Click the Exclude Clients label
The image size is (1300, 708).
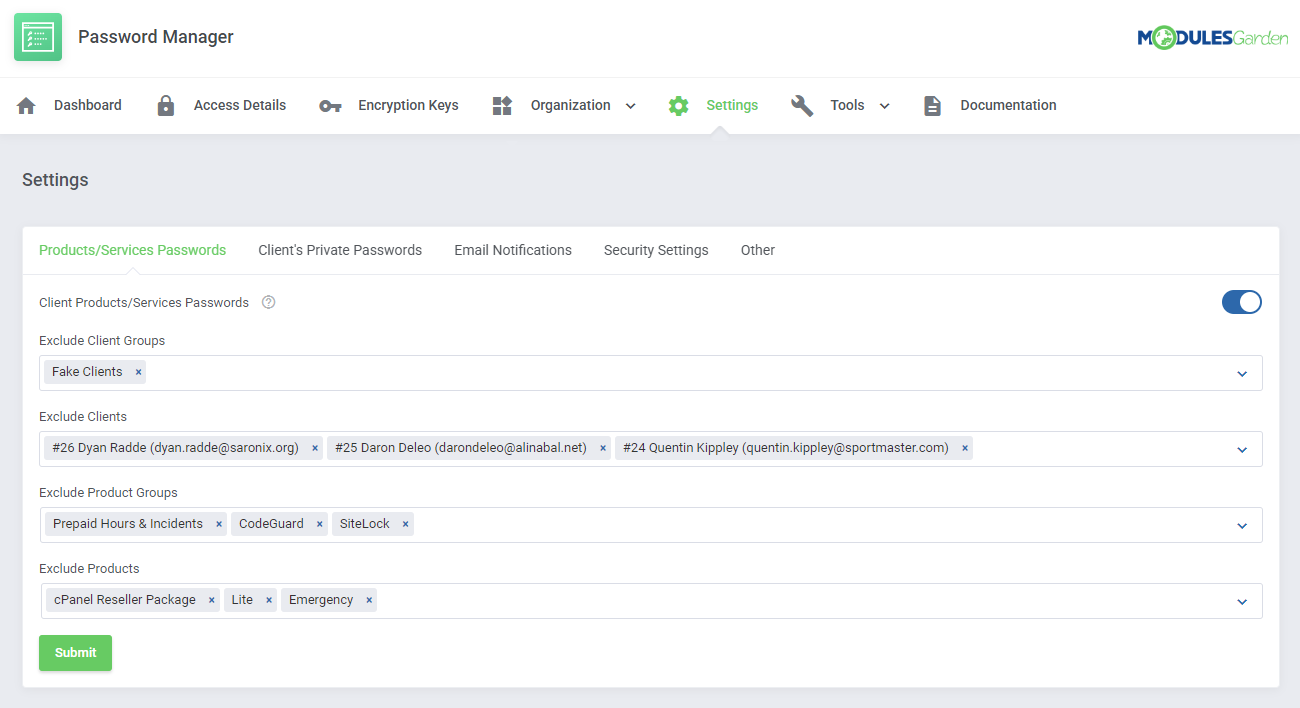[x=83, y=417]
